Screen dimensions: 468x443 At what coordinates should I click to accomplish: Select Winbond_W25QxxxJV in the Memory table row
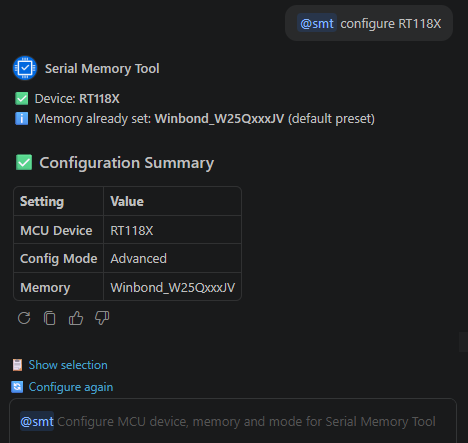point(173,288)
